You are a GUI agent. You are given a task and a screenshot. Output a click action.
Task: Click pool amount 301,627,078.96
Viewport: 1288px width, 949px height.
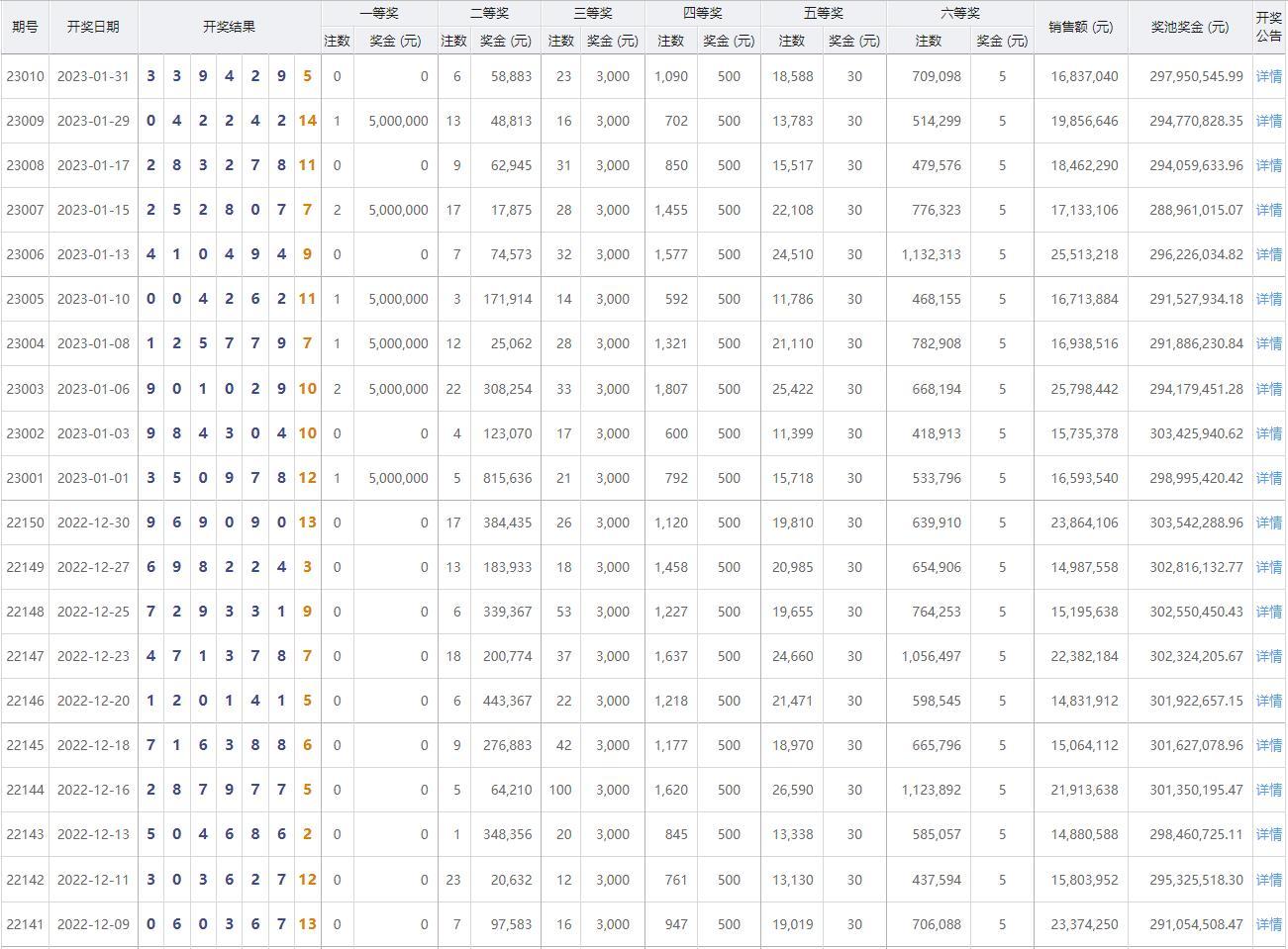(x=1196, y=745)
